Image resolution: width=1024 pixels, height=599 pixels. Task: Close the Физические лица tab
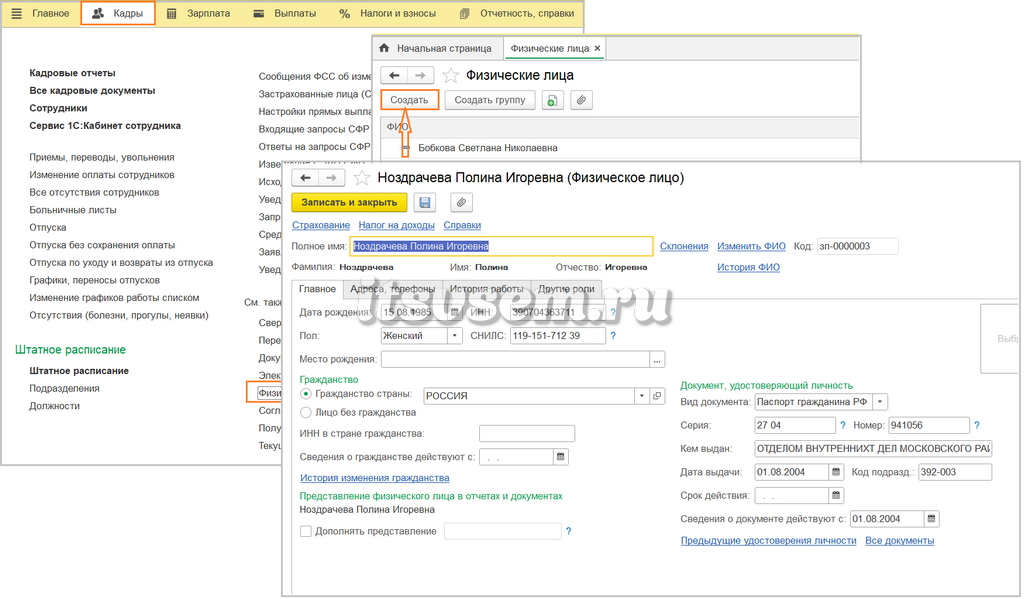pos(597,48)
